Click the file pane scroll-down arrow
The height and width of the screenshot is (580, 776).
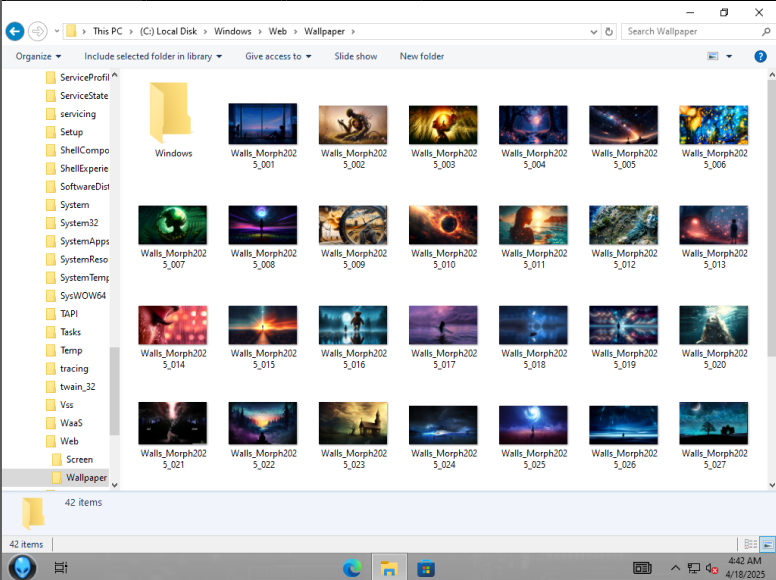tap(771, 485)
